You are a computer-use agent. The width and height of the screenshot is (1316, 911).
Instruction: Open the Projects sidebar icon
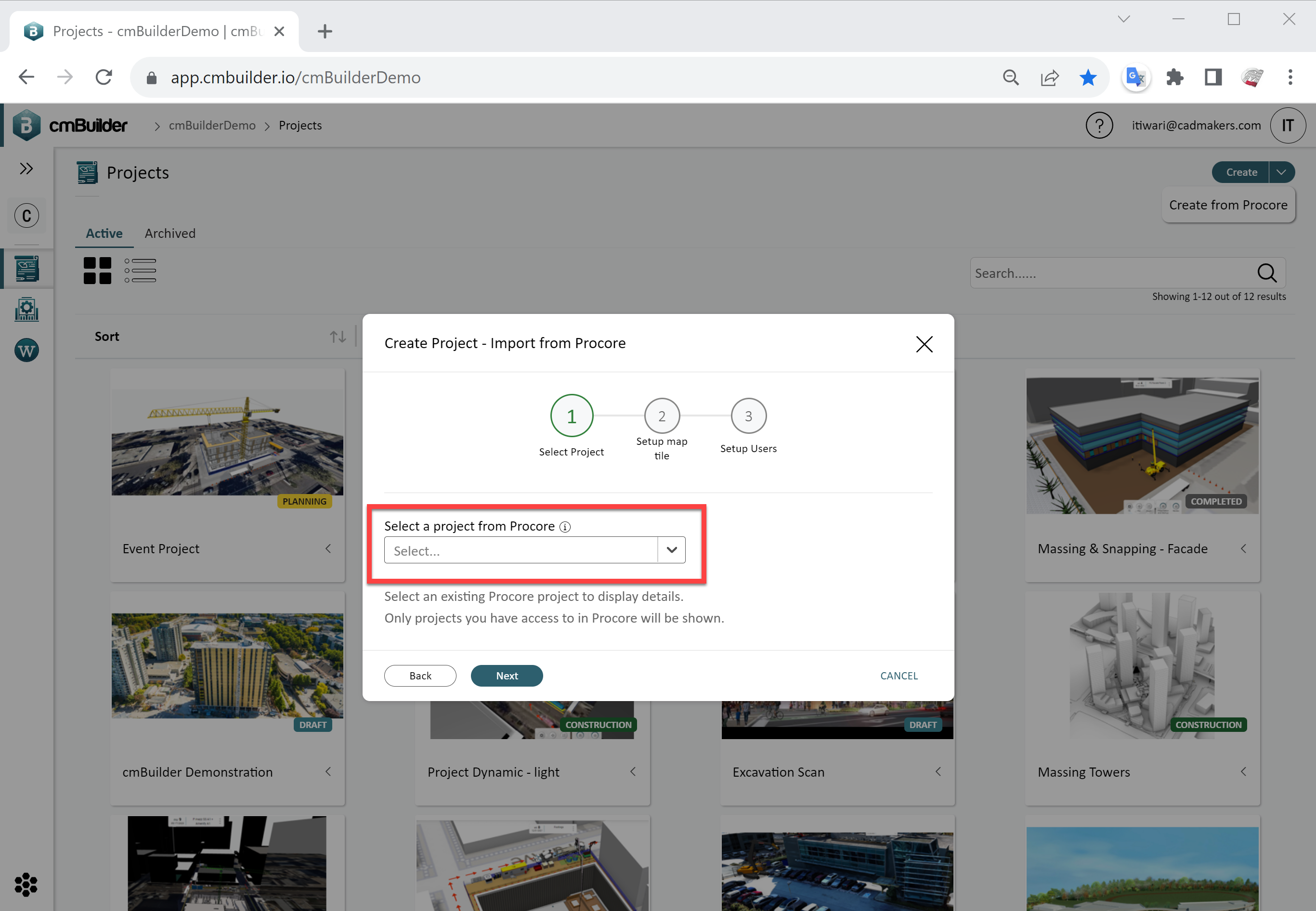pos(26,268)
